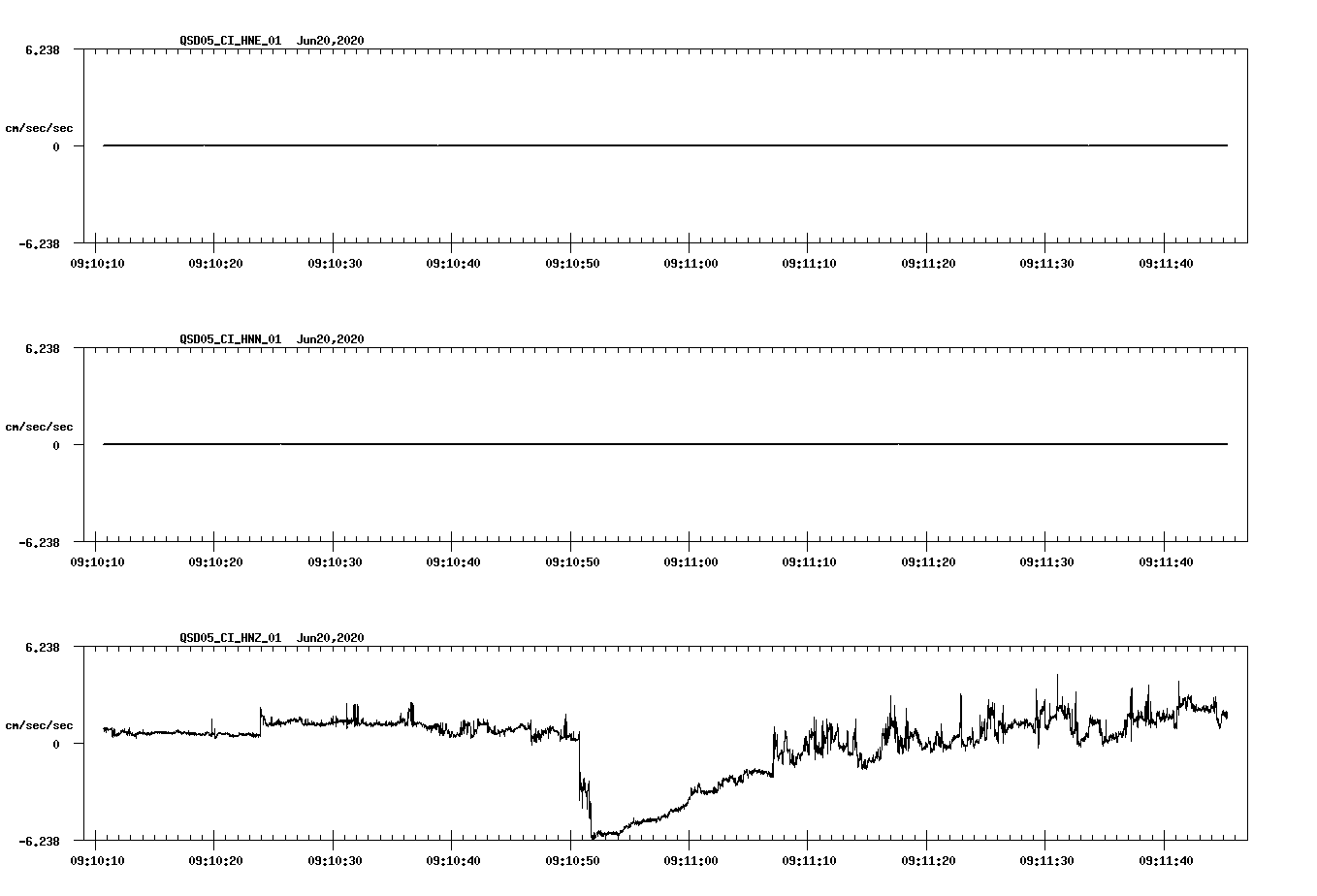The image size is (1317, 896).
Task: Click the flat trace line in HNE plot
Action: pyautogui.click(x=665, y=145)
